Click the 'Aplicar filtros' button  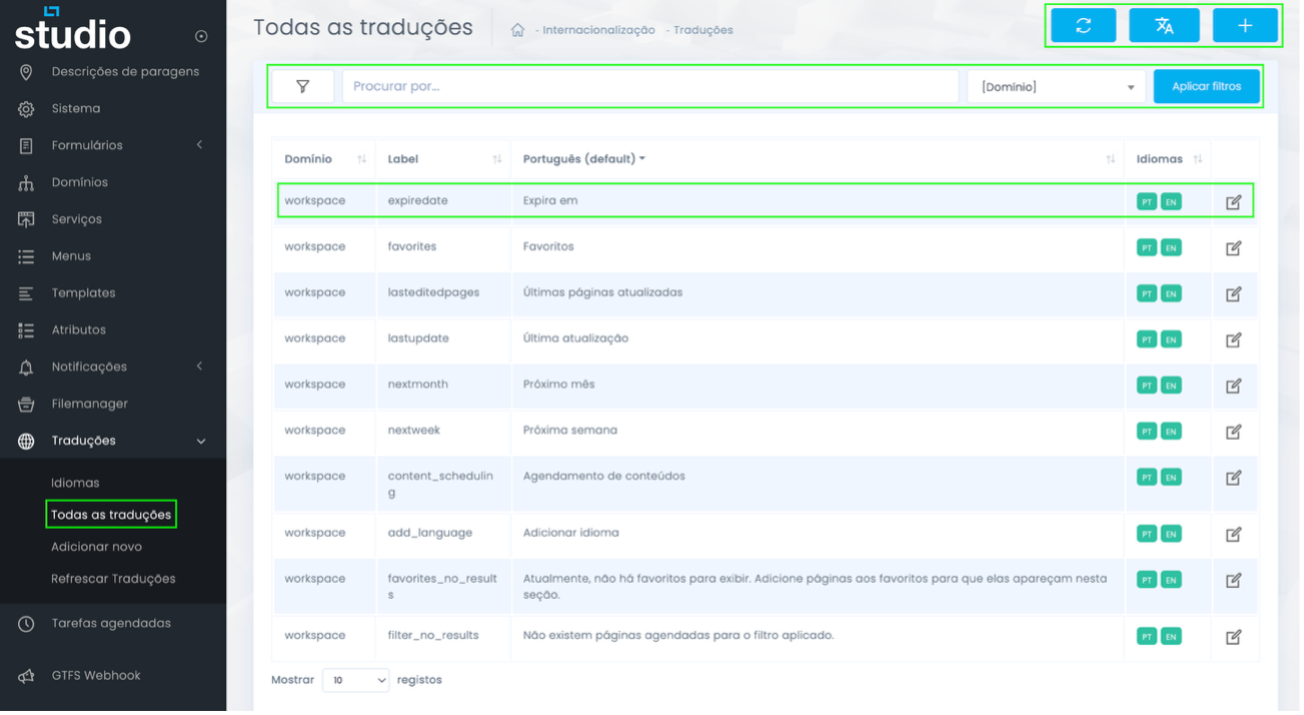pyautogui.click(x=1206, y=86)
